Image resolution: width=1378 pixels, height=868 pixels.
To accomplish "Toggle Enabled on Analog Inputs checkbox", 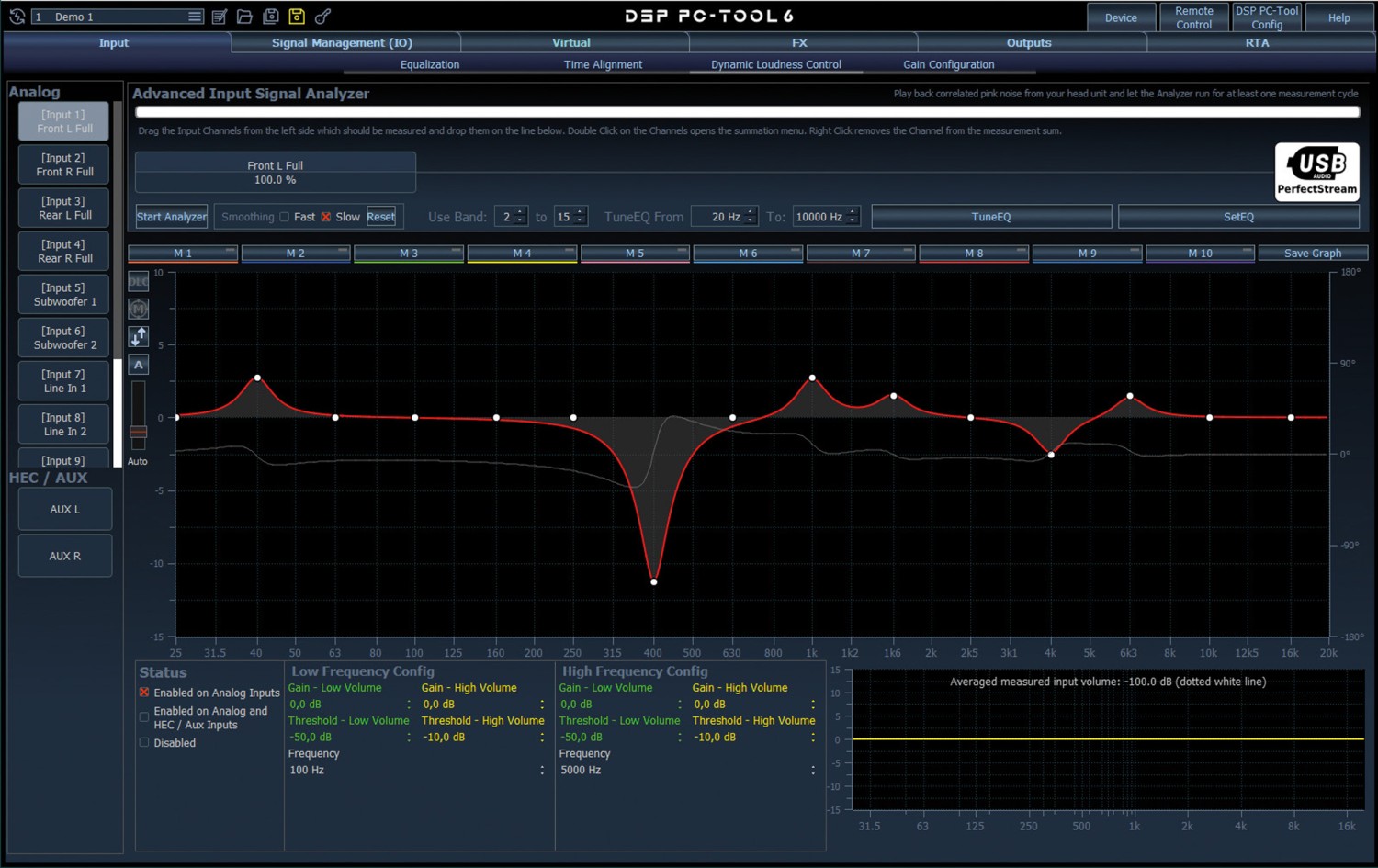I will [144, 693].
